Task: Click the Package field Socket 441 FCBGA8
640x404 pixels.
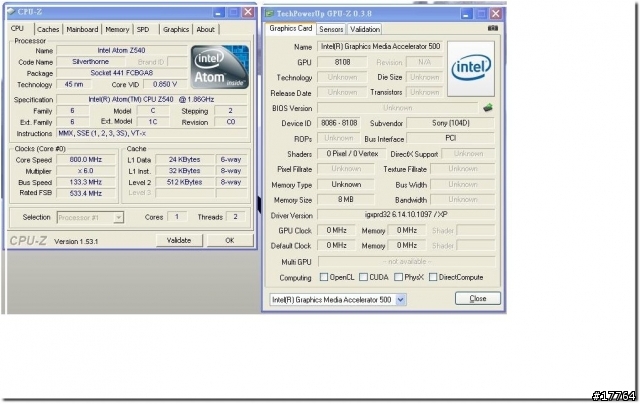Action: pyautogui.click(x=122, y=73)
